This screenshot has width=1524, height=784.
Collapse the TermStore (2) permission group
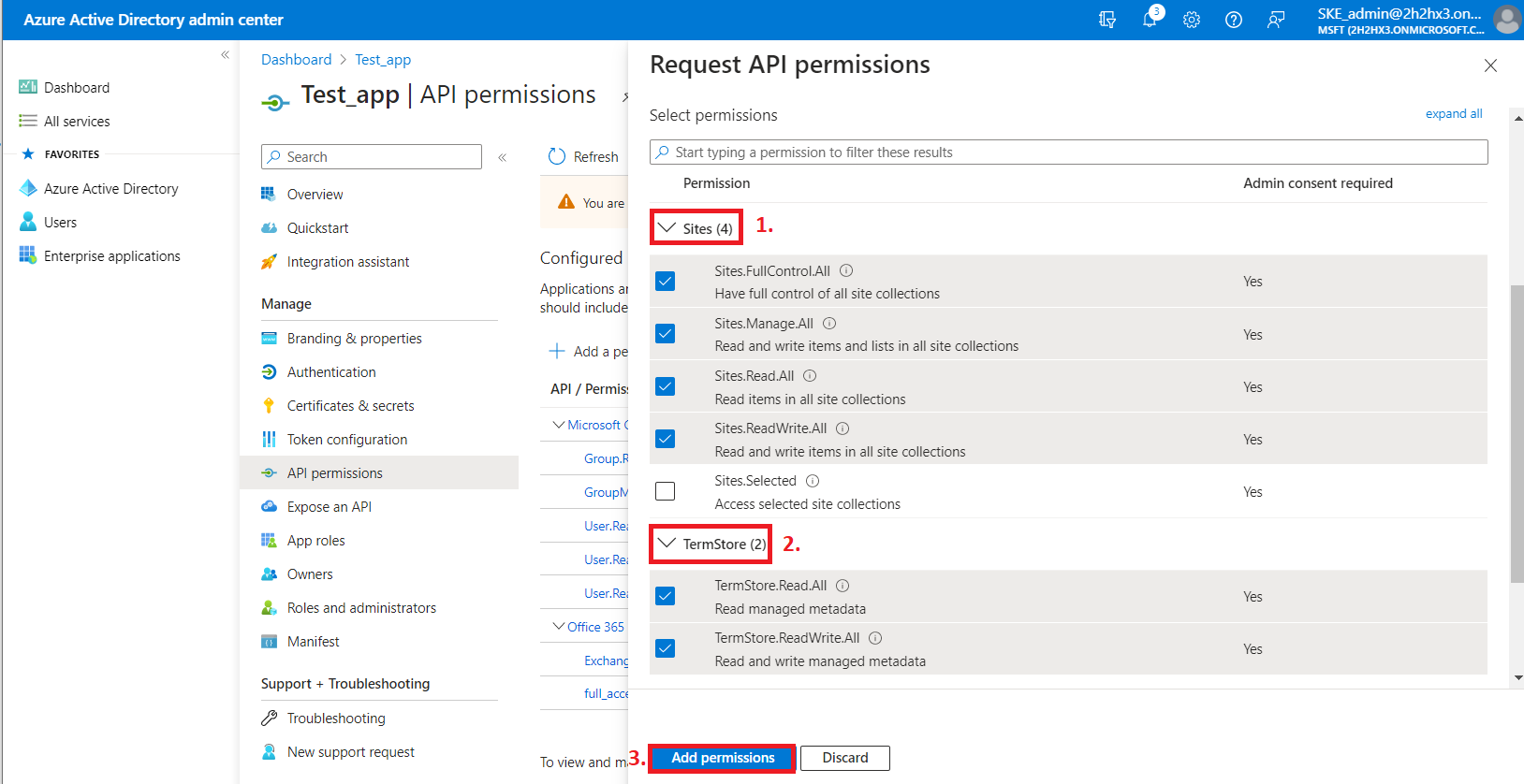(667, 544)
